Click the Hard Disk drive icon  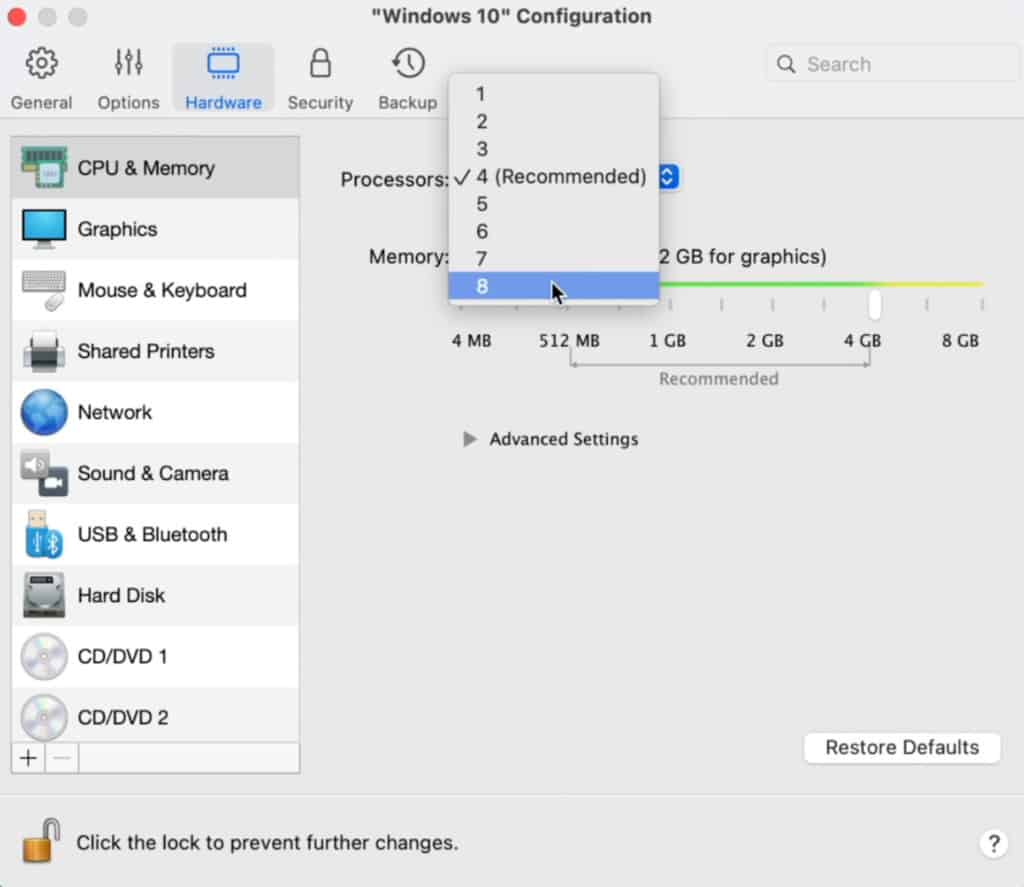[44, 596]
